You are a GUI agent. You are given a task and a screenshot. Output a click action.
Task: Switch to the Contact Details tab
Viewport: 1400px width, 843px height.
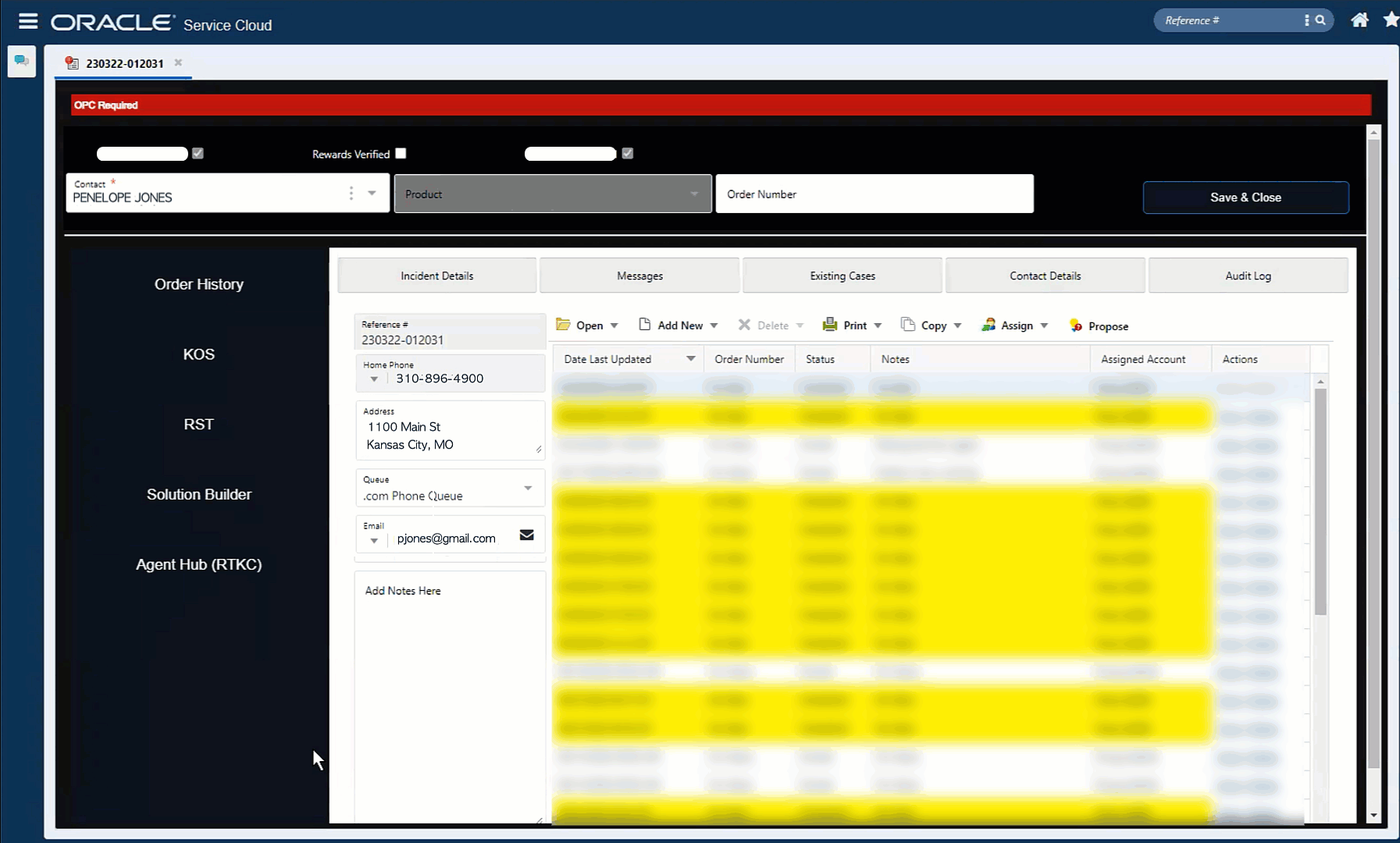click(x=1046, y=276)
